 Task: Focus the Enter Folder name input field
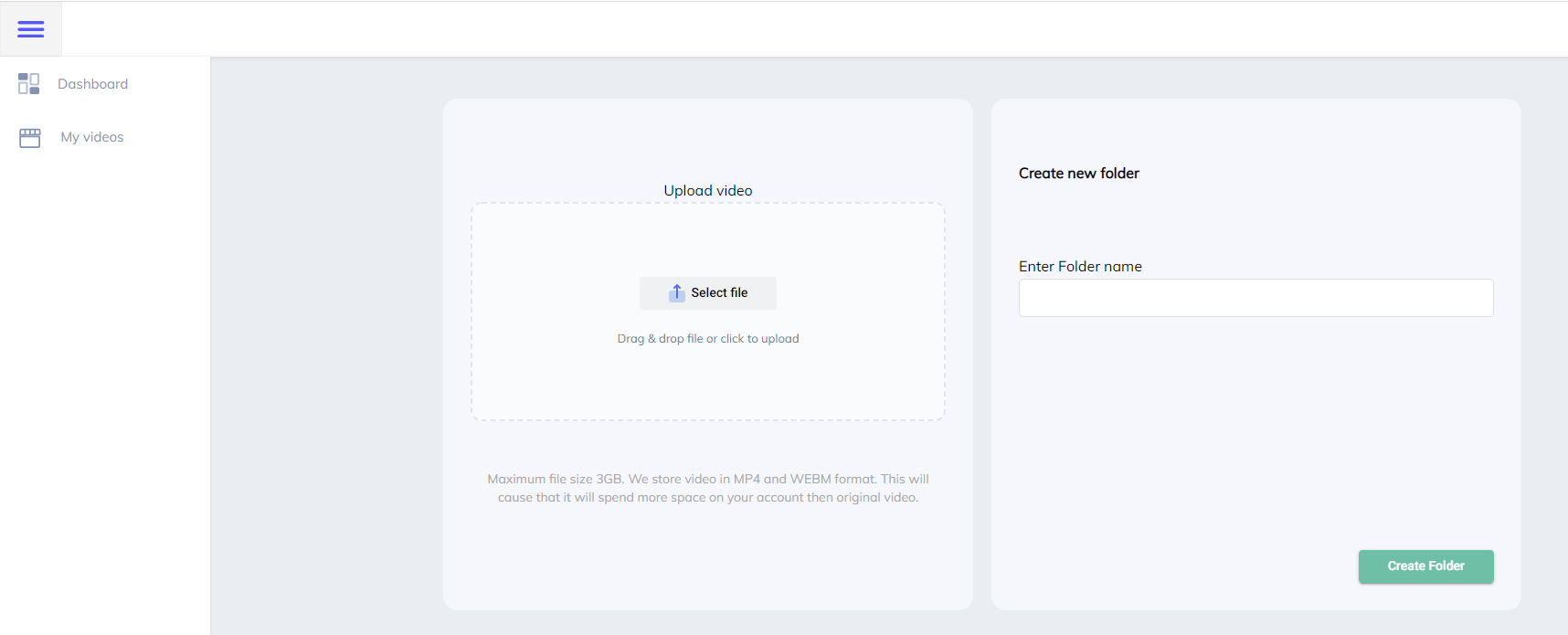[1255, 298]
